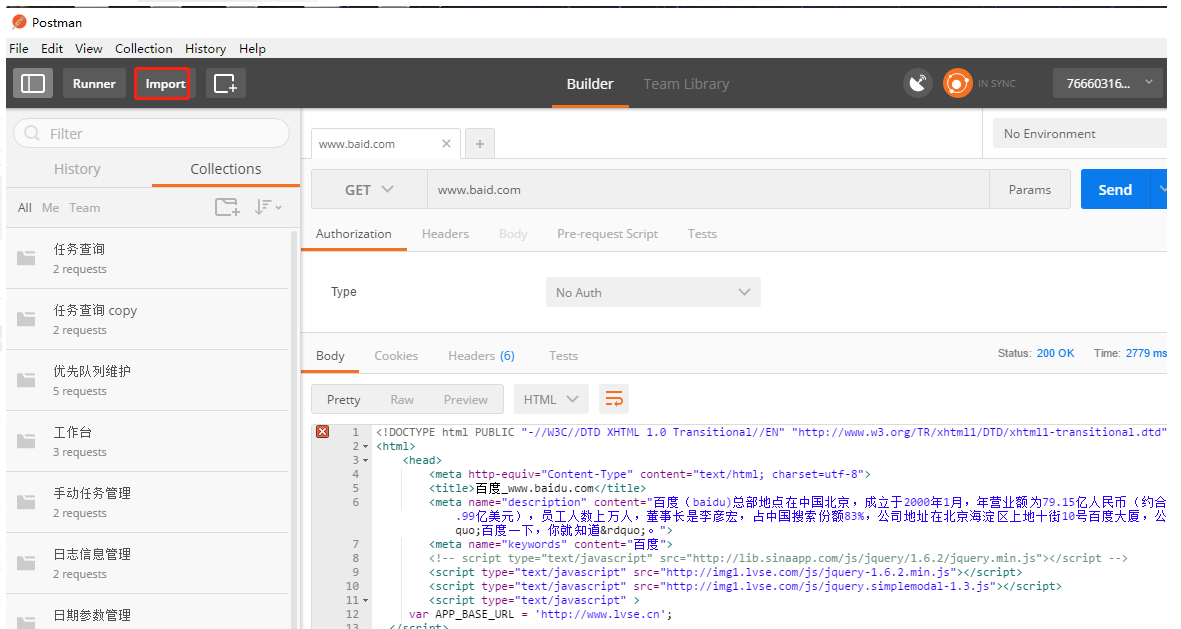
Task: Filter collections by Team
Action: tap(84, 207)
